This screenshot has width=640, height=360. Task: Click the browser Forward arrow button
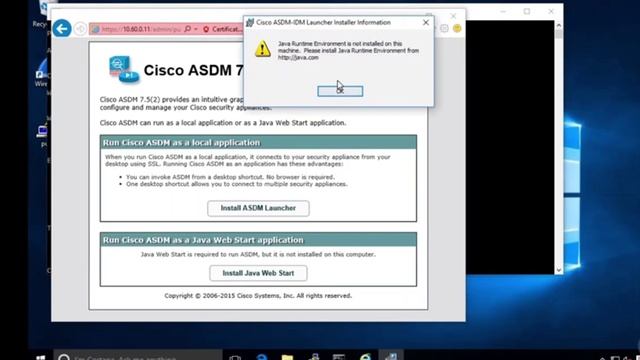(x=80, y=29)
